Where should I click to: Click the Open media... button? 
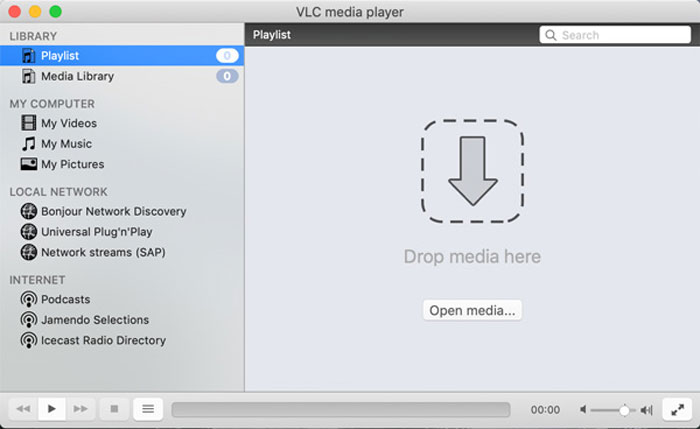click(472, 310)
